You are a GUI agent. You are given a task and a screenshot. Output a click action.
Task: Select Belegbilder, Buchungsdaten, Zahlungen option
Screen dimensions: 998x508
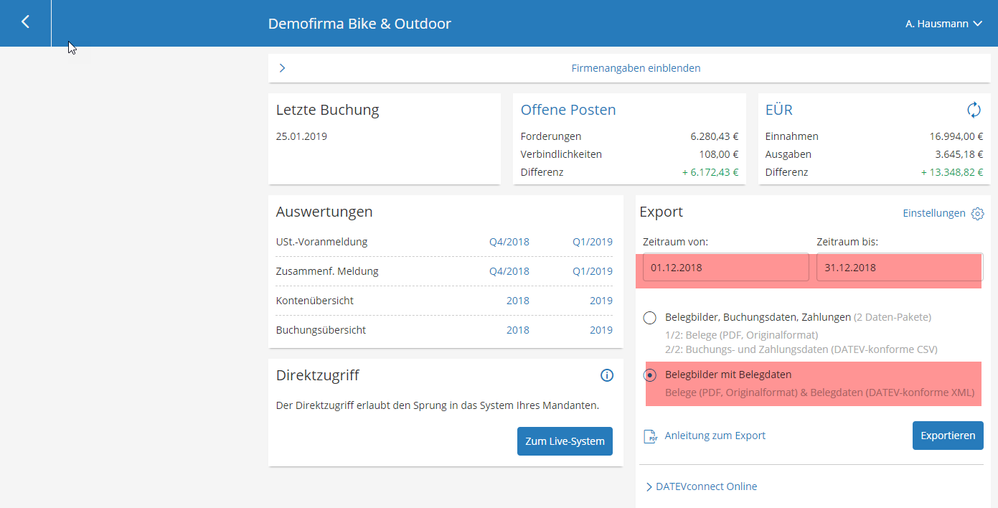pos(650,318)
